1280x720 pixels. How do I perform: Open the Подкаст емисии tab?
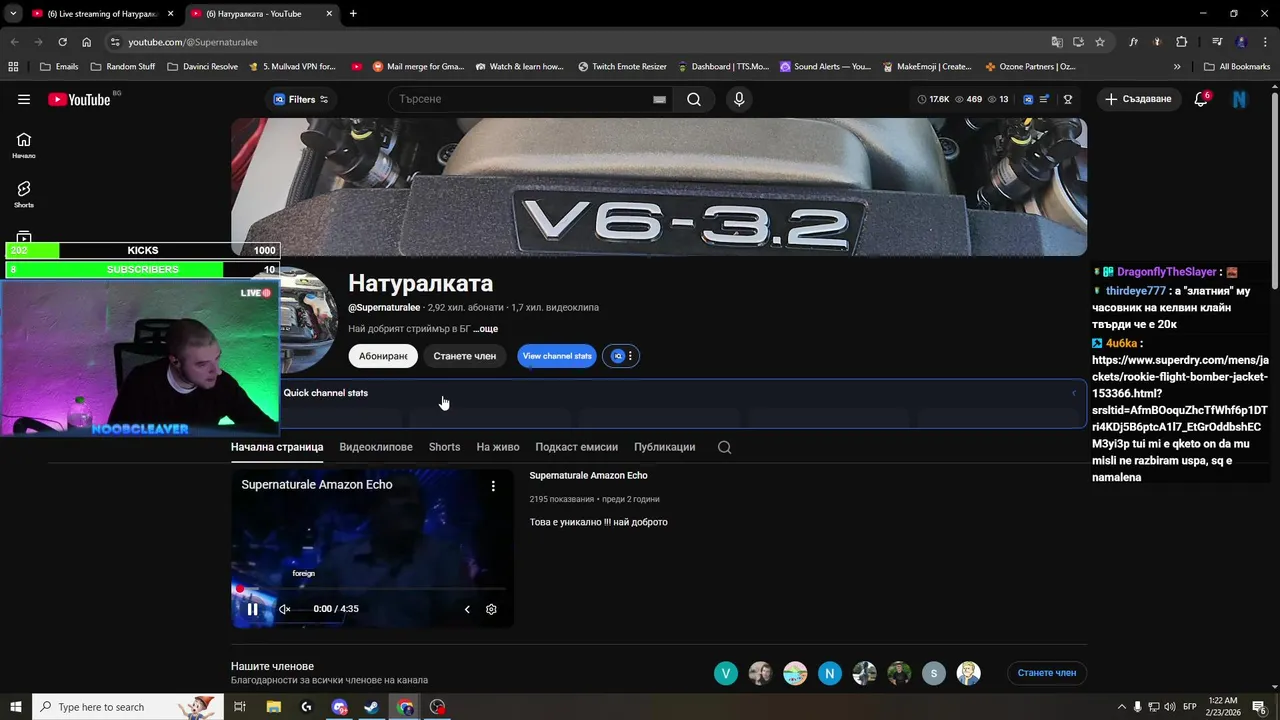coord(576,447)
